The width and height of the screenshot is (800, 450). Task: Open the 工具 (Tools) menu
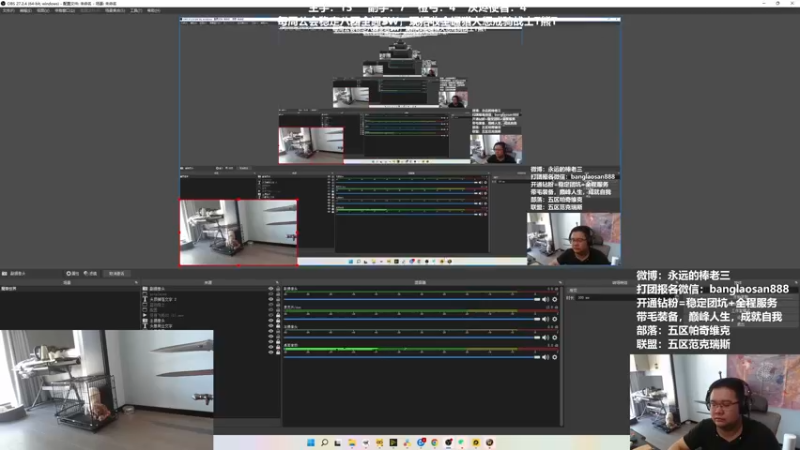tap(136, 10)
